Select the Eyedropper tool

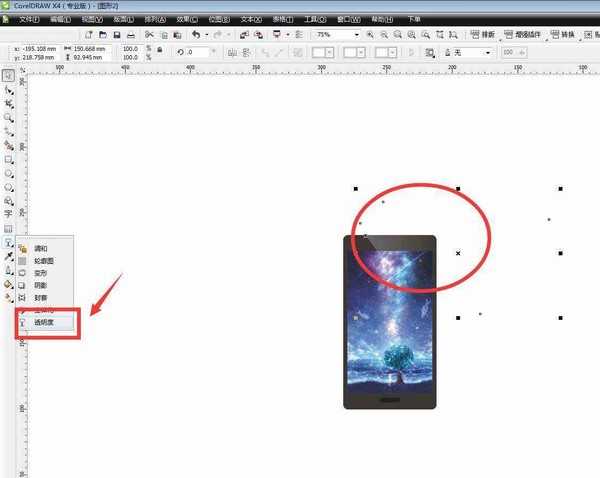[8, 256]
